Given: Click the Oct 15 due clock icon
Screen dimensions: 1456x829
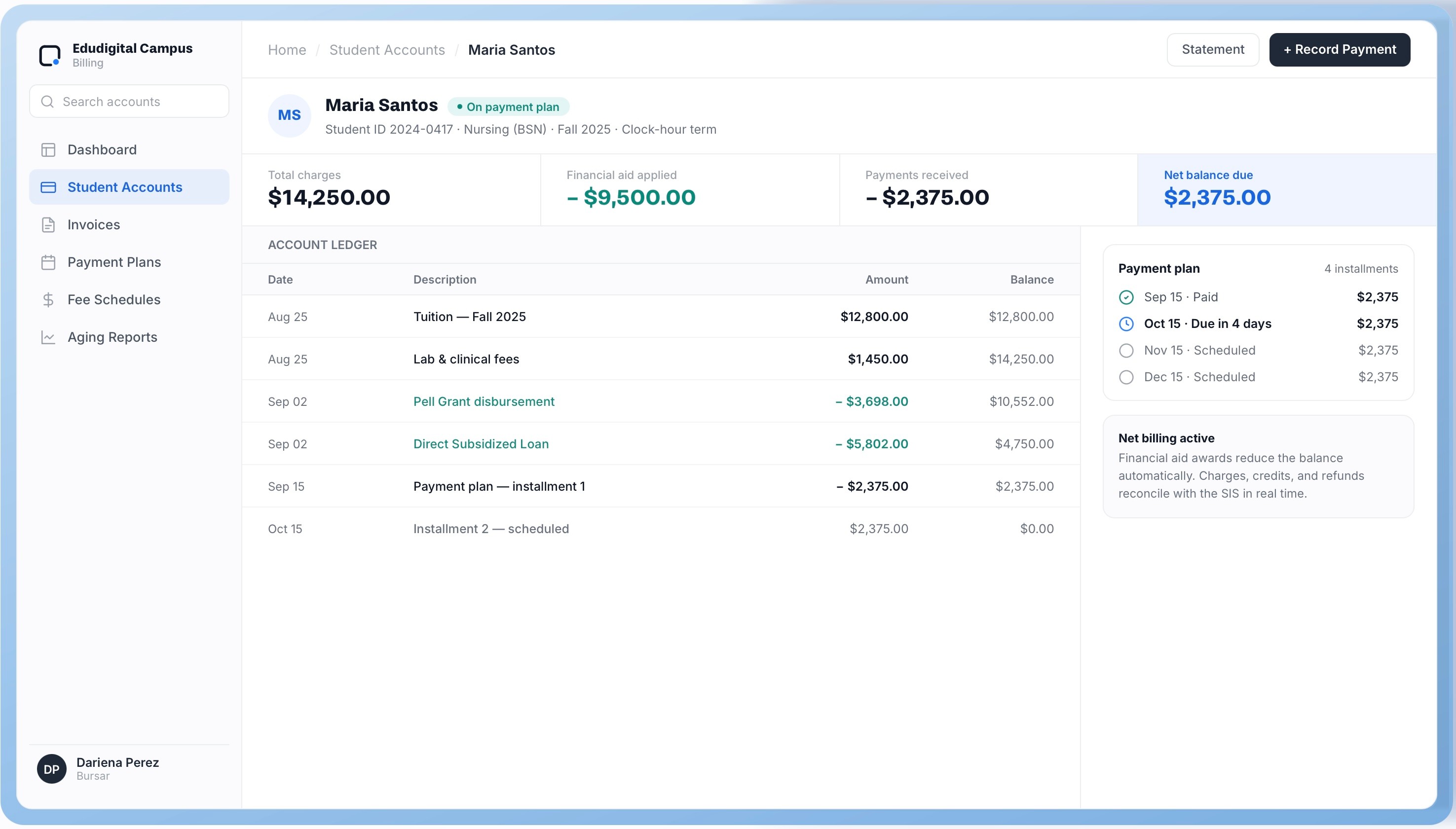Looking at the screenshot, I should pos(1126,324).
